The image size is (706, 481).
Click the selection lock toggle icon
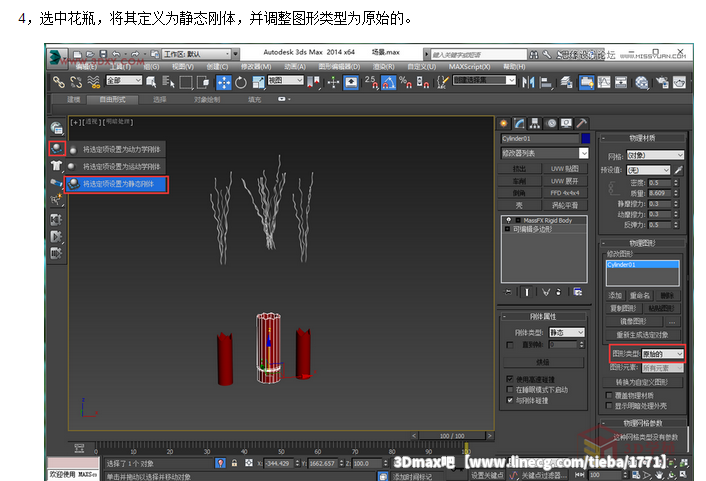tap(234, 463)
